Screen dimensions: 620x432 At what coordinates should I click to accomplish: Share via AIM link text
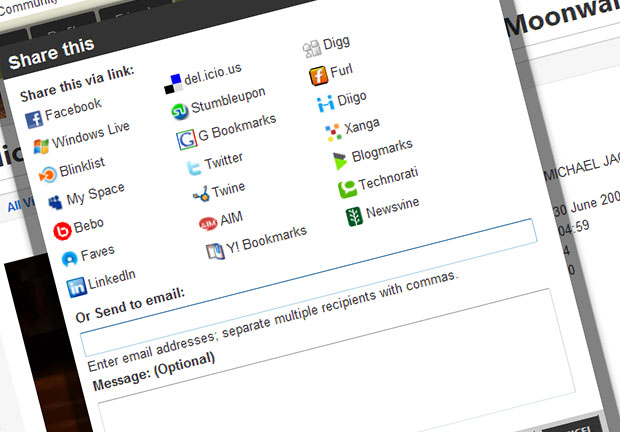pyautogui.click(x=231, y=218)
